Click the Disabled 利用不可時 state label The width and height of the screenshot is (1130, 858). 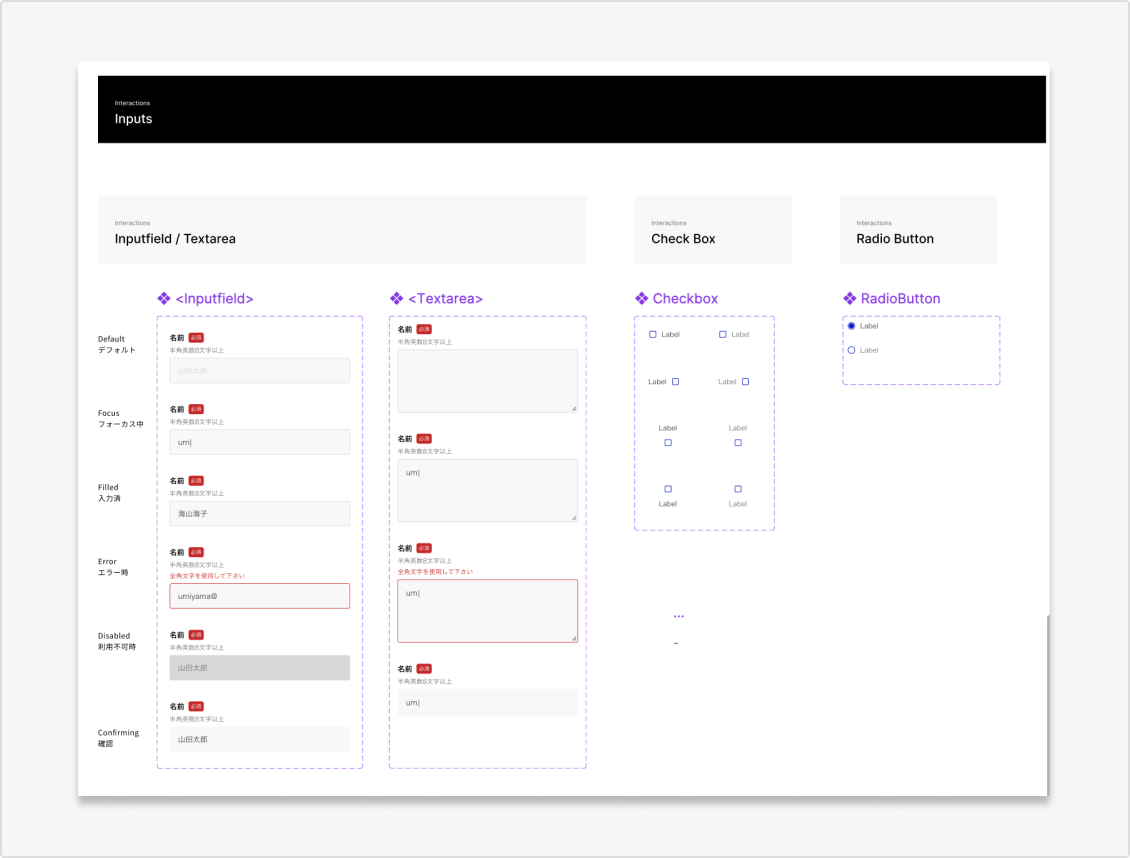pyautogui.click(x=117, y=641)
